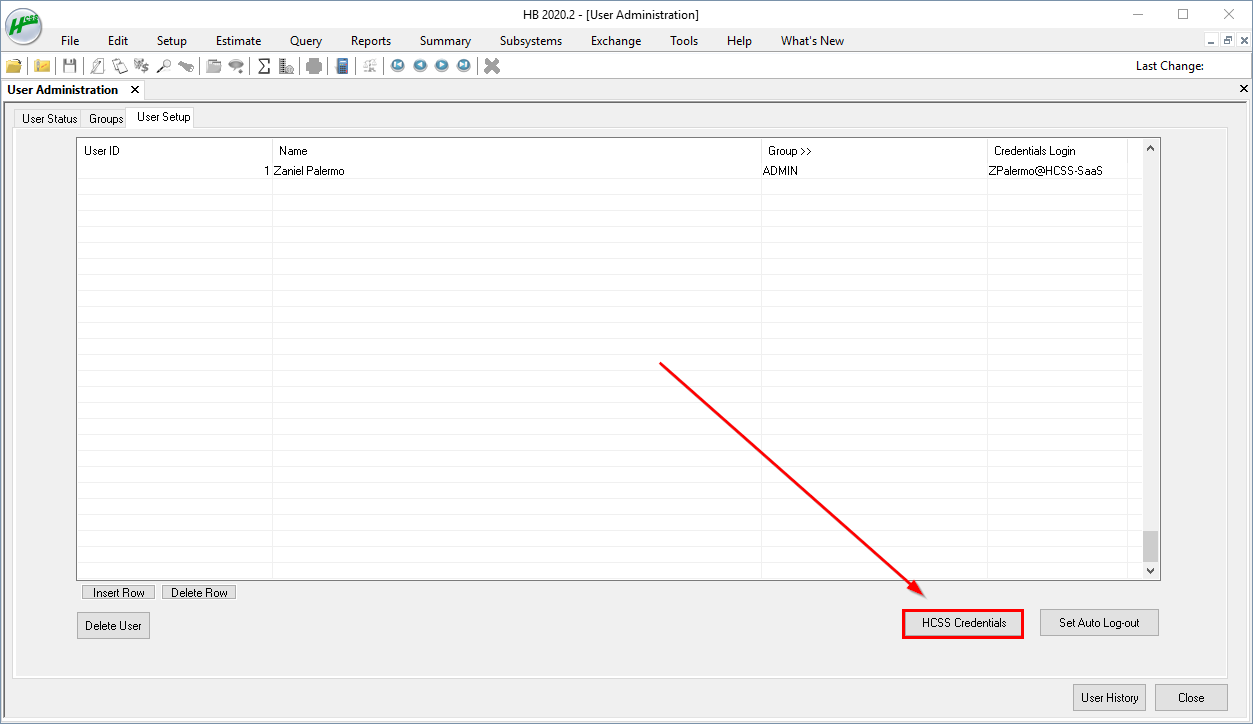Click the printer icon in toolbar
This screenshot has width=1253, height=724.
[x=314, y=66]
